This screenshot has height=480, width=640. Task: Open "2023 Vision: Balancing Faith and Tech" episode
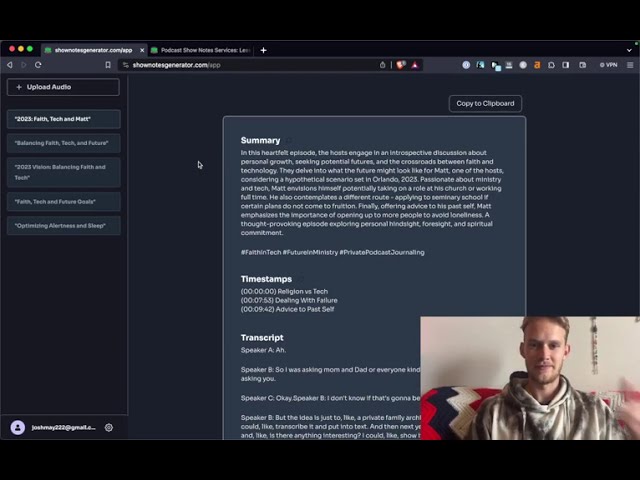click(64, 172)
